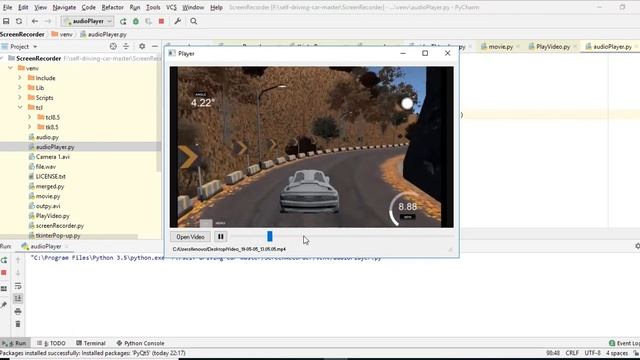Open the Navigate menu
640x360 pixels.
point(64,7)
